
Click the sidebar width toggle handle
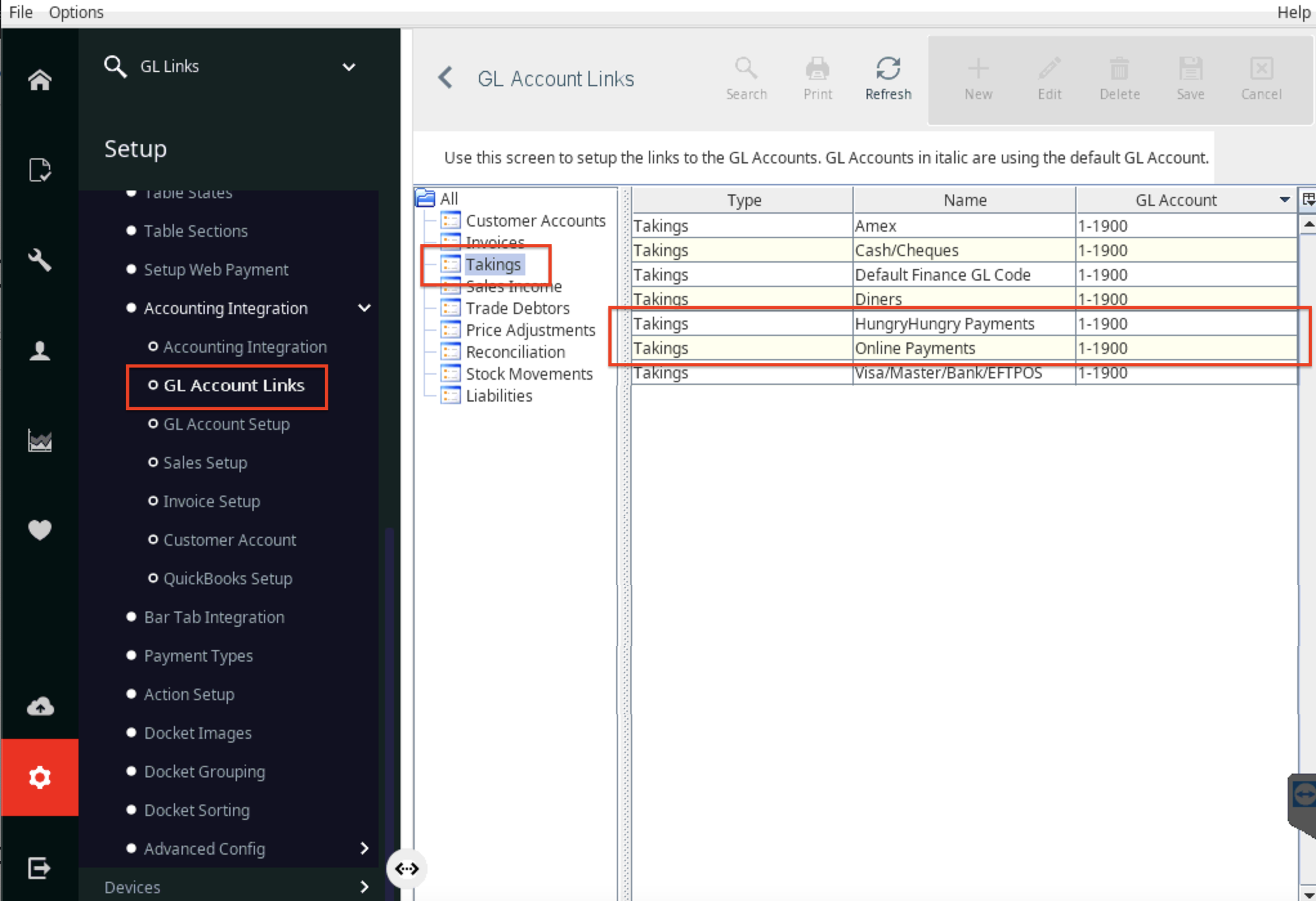(x=406, y=869)
